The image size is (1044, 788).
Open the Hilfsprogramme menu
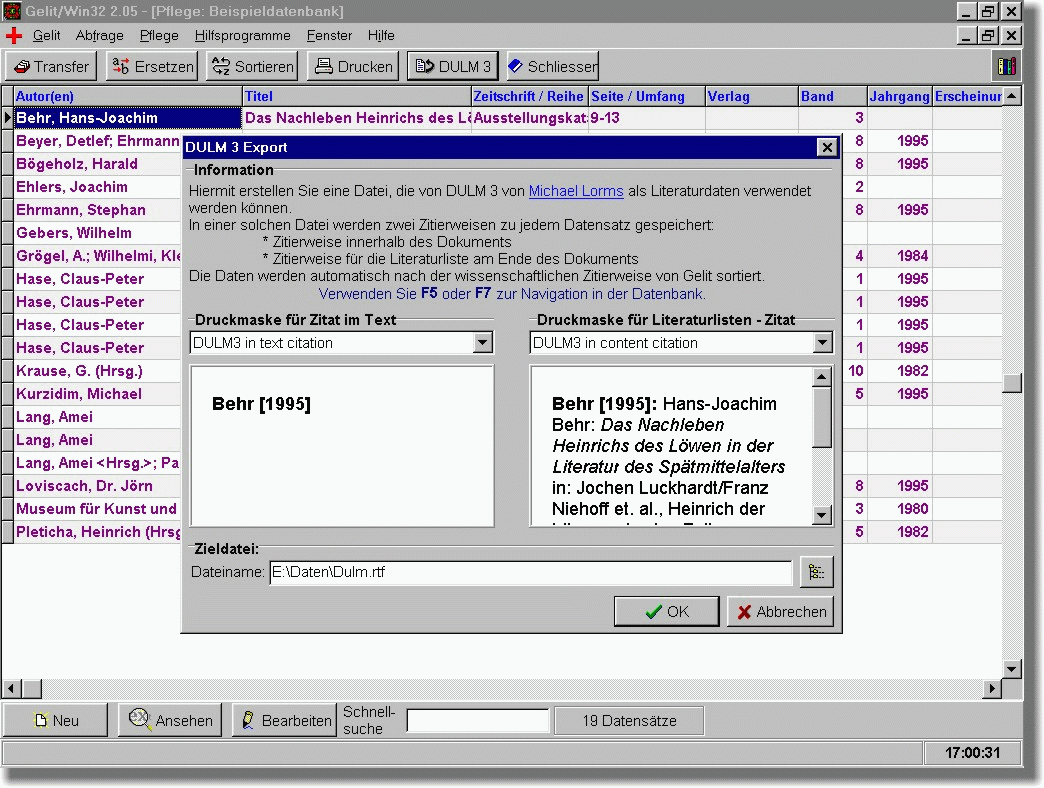click(242, 36)
